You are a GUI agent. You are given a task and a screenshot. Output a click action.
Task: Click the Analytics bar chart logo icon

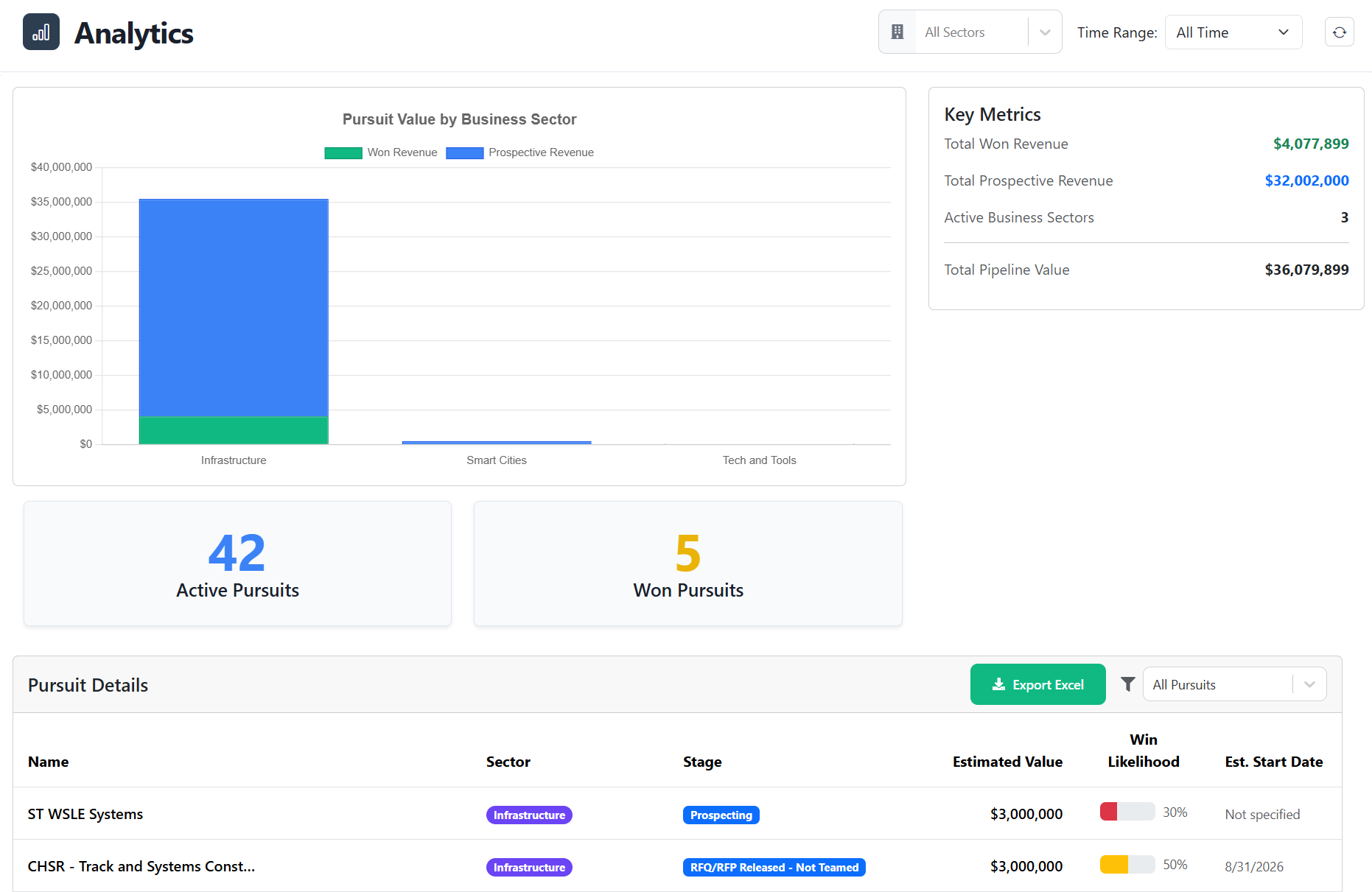41,32
